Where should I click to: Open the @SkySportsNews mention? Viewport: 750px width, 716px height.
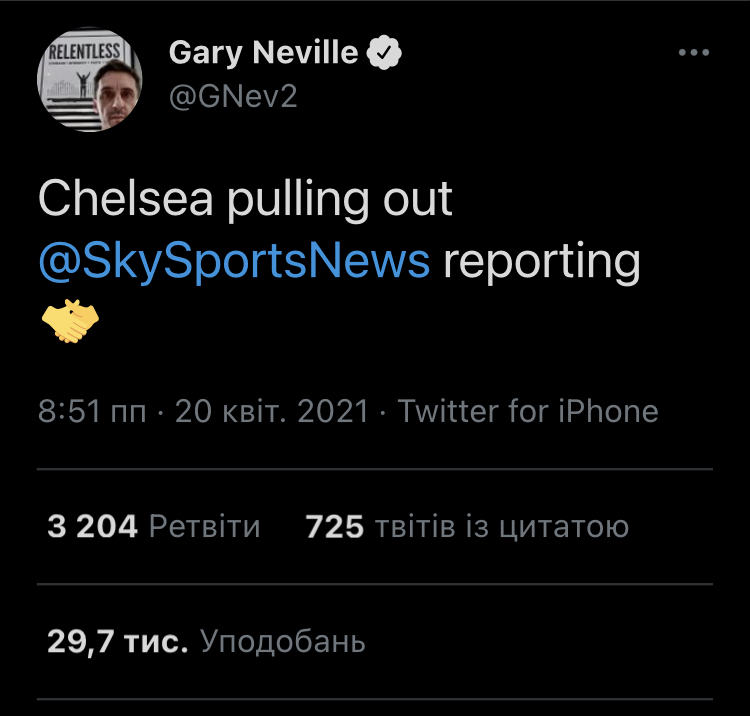[234, 261]
